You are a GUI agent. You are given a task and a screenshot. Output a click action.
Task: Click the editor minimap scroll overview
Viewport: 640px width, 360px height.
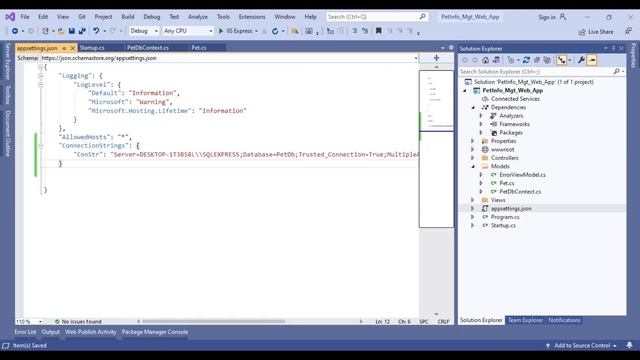click(x=436, y=149)
